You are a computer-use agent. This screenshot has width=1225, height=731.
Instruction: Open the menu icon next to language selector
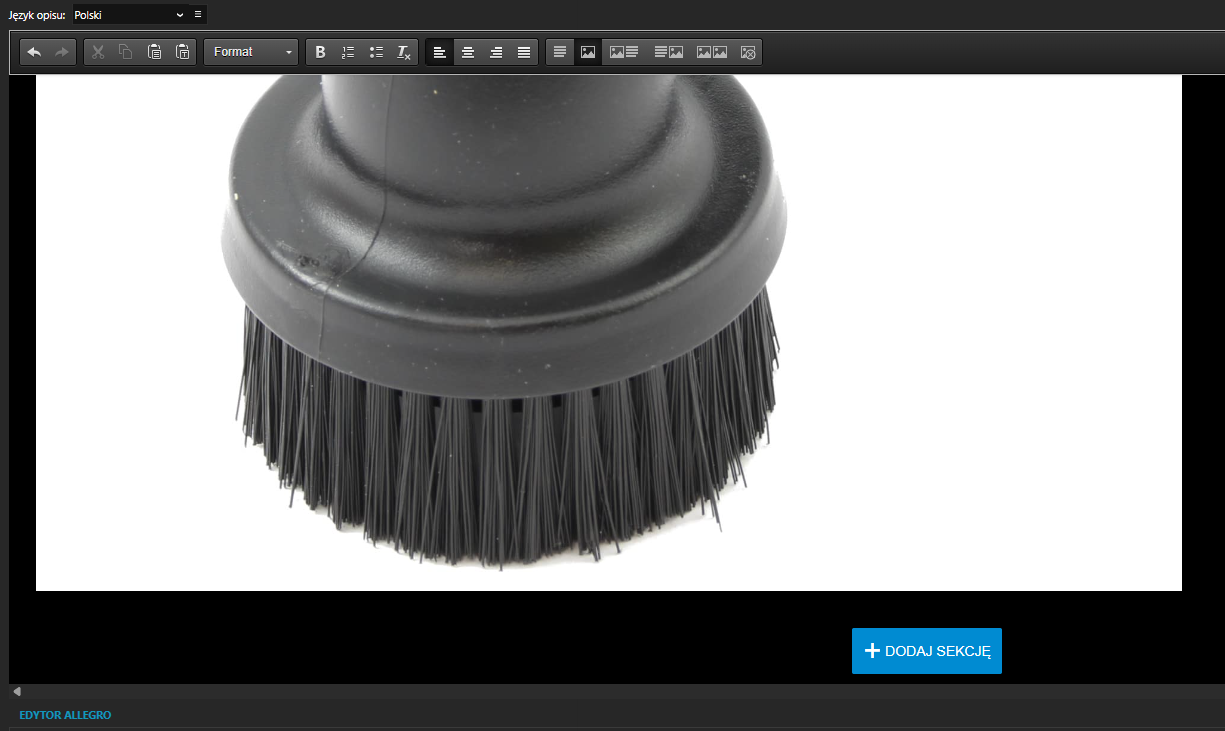pos(198,15)
